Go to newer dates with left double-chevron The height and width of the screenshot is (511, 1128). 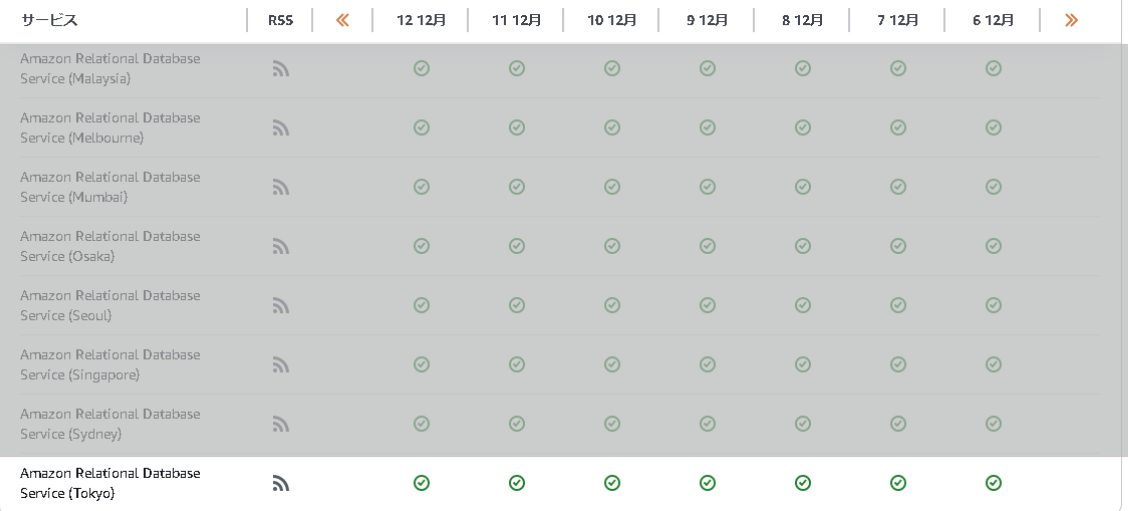click(x=342, y=20)
